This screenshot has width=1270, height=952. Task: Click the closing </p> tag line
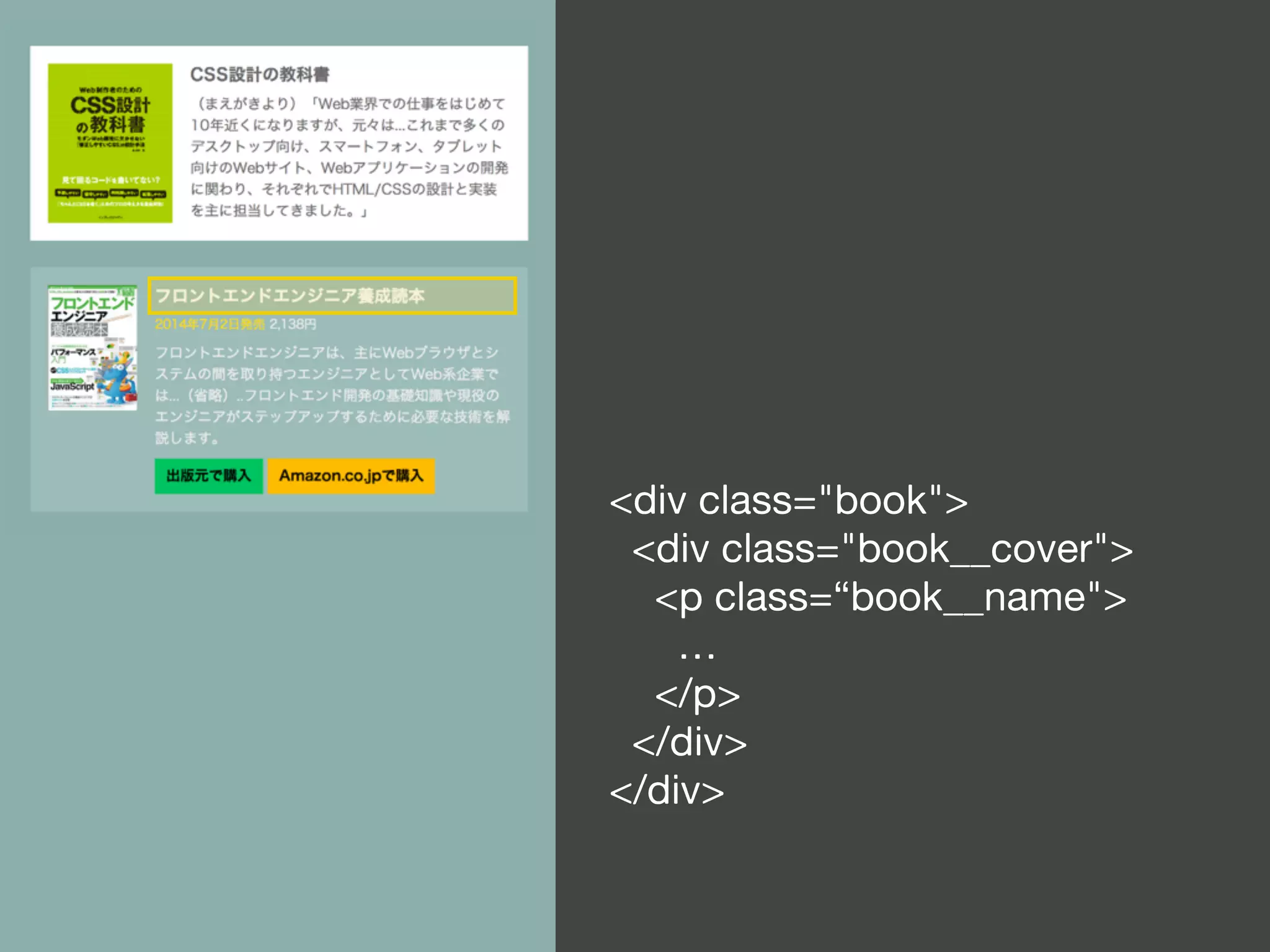click(698, 695)
